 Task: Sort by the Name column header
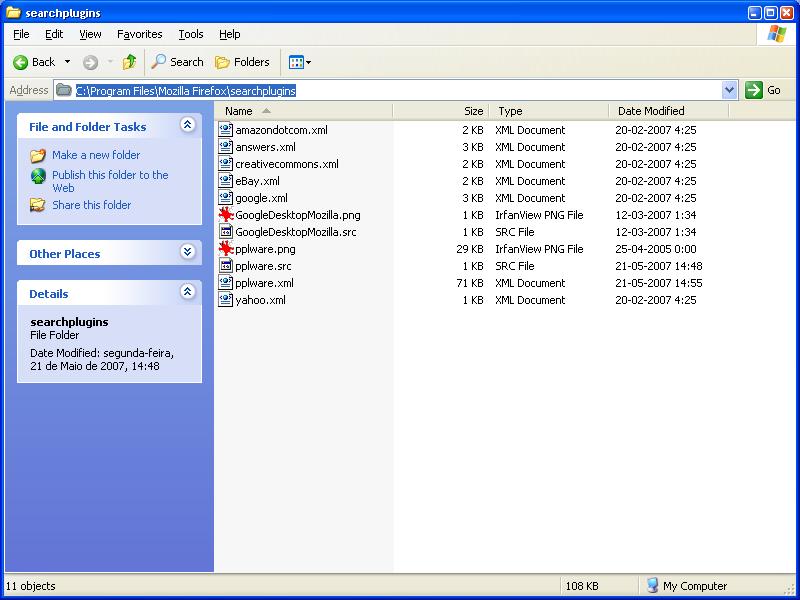[x=304, y=111]
